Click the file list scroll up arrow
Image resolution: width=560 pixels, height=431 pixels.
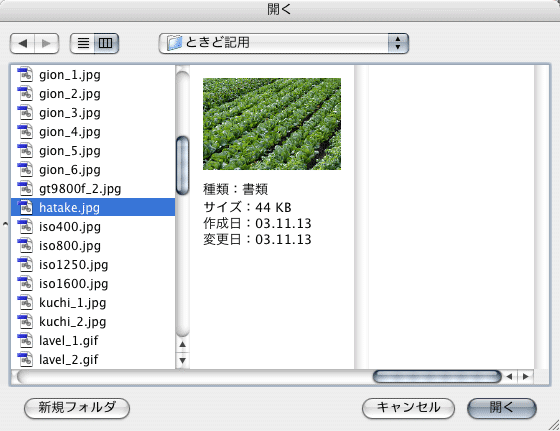click(x=182, y=345)
